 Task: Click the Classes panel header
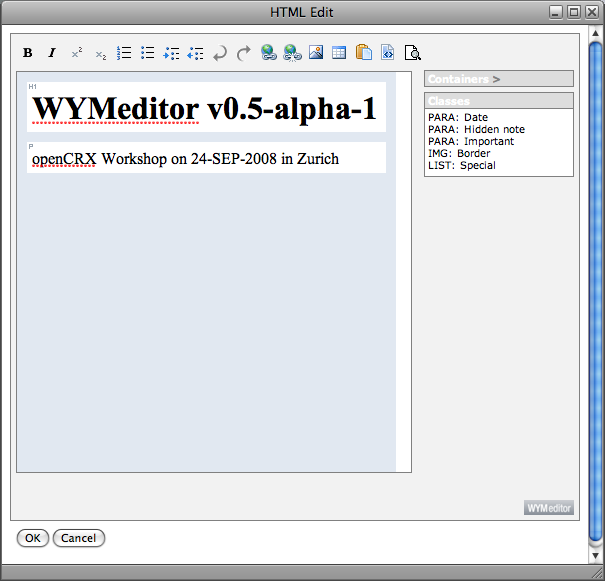point(499,101)
